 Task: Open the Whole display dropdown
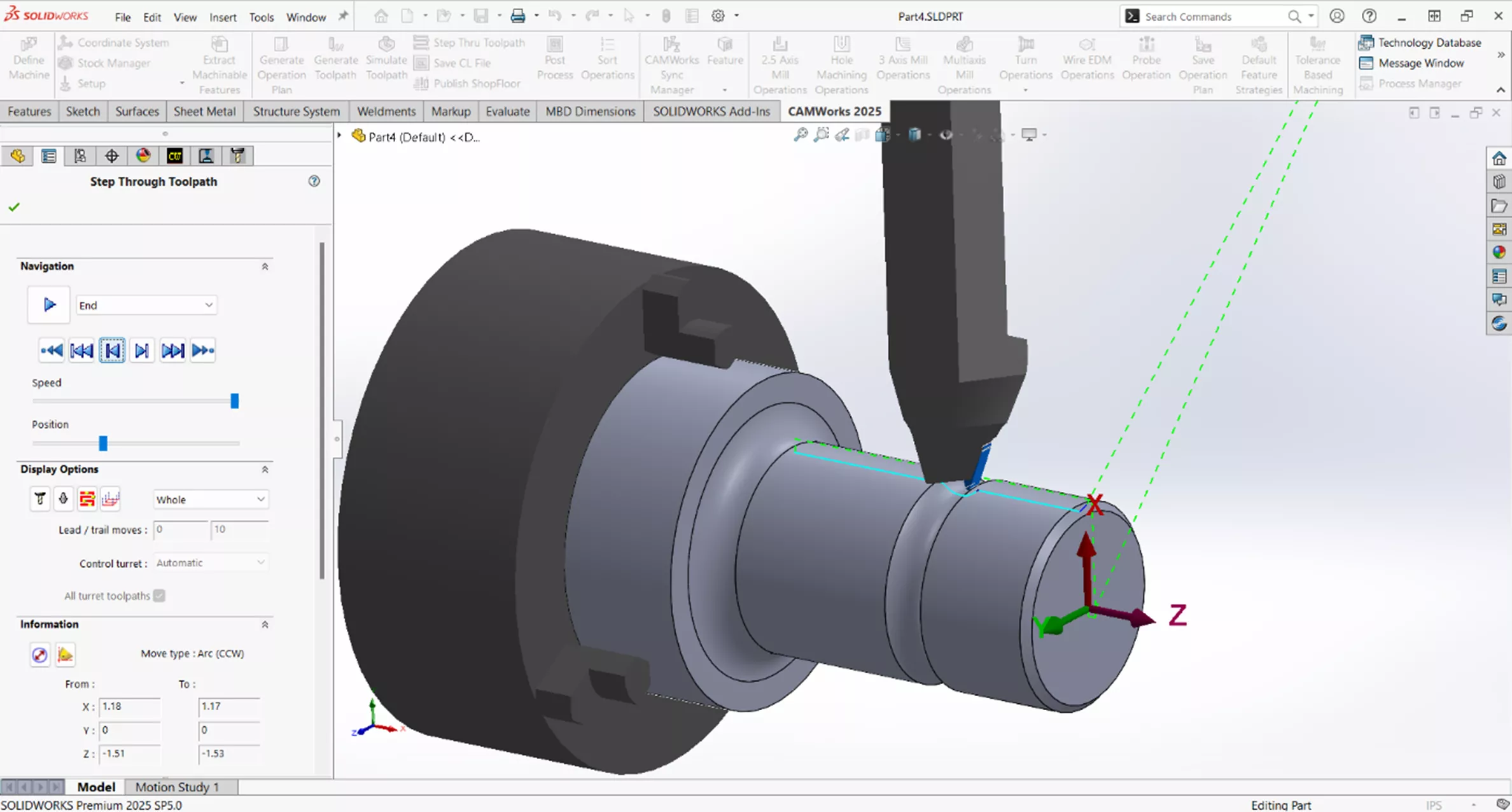(211, 499)
